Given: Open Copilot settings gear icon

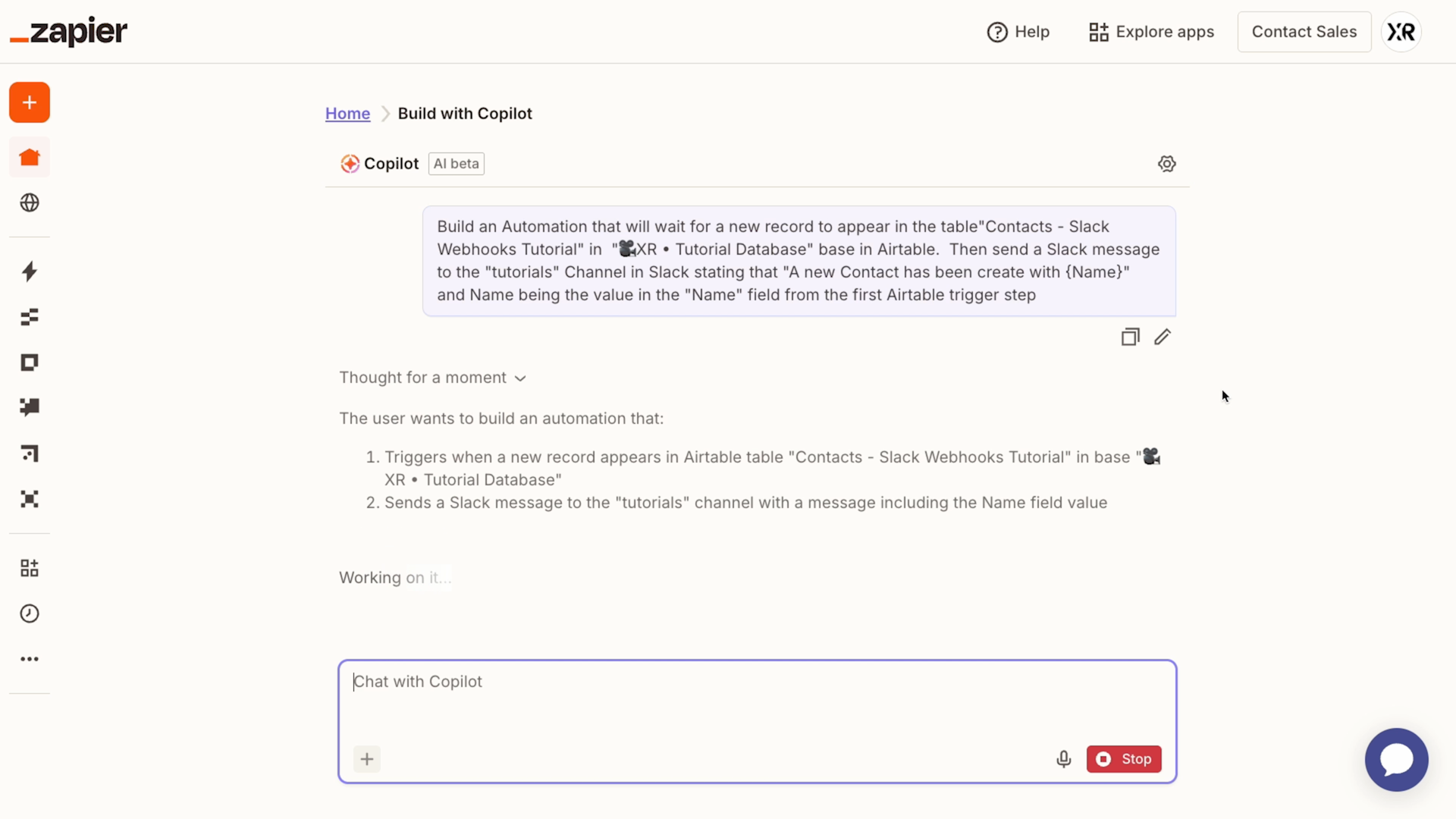Looking at the screenshot, I should (x=1166, y=163).
